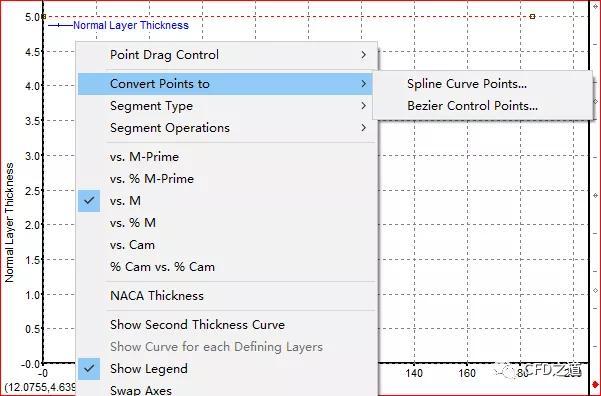Switch plot to vs. M-Prime

tap(225, 157)
